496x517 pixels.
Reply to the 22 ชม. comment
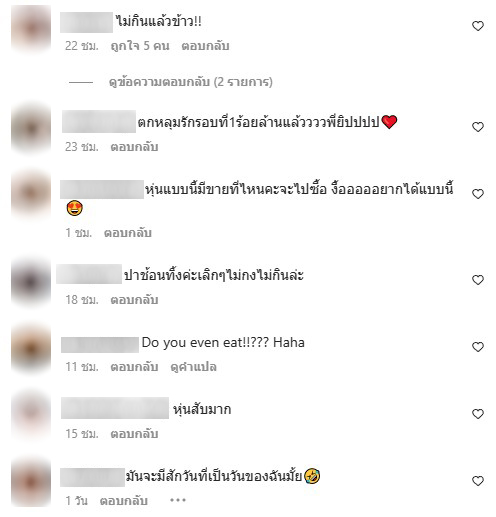(x=205, y=46)
